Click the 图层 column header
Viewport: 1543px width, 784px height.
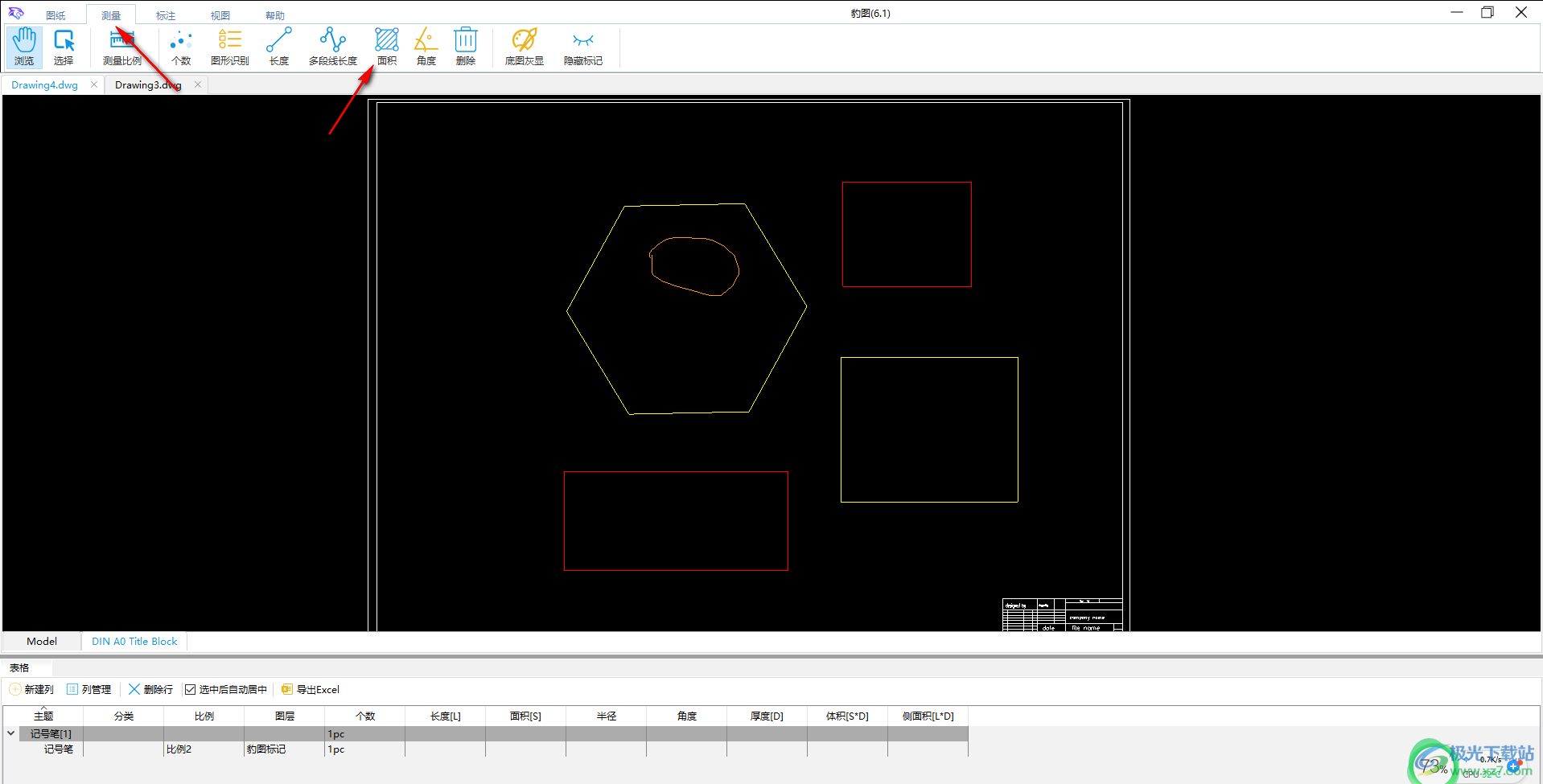(x=285, y=716)
